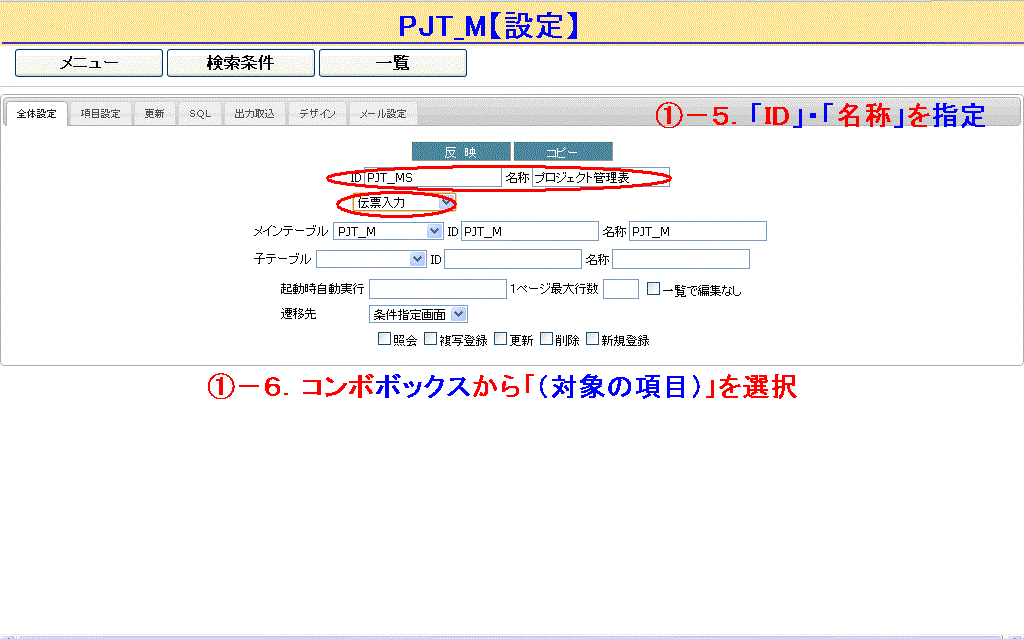This screenshot has width=1024, height=639.
Task: Click the メニュー button
Action: pyautogui.click(x=89, y=63)
